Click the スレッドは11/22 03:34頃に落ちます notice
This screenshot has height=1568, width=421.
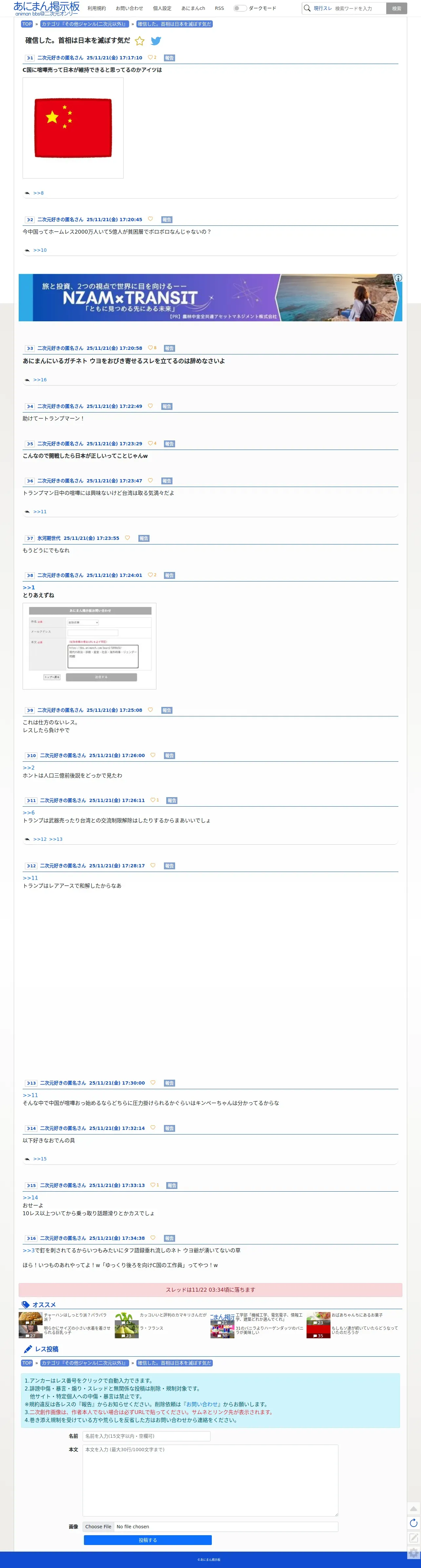(x=210, y=1290)
